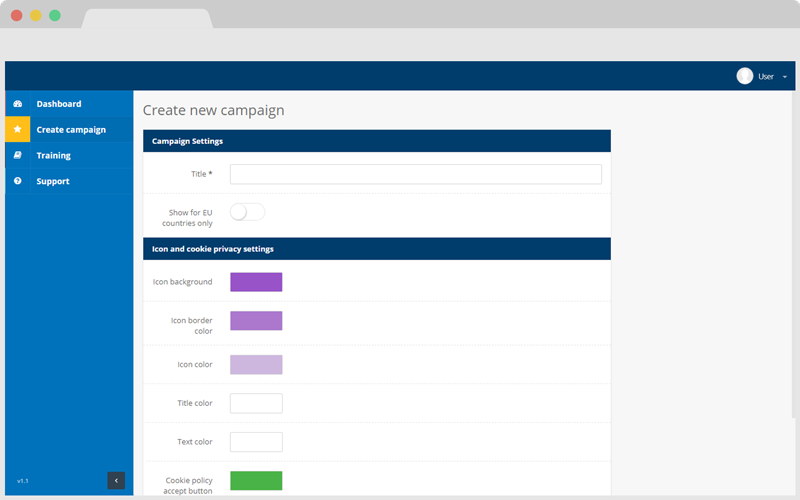Click the User name label
This screenshot has height=500, width=800.
point(766,77)
